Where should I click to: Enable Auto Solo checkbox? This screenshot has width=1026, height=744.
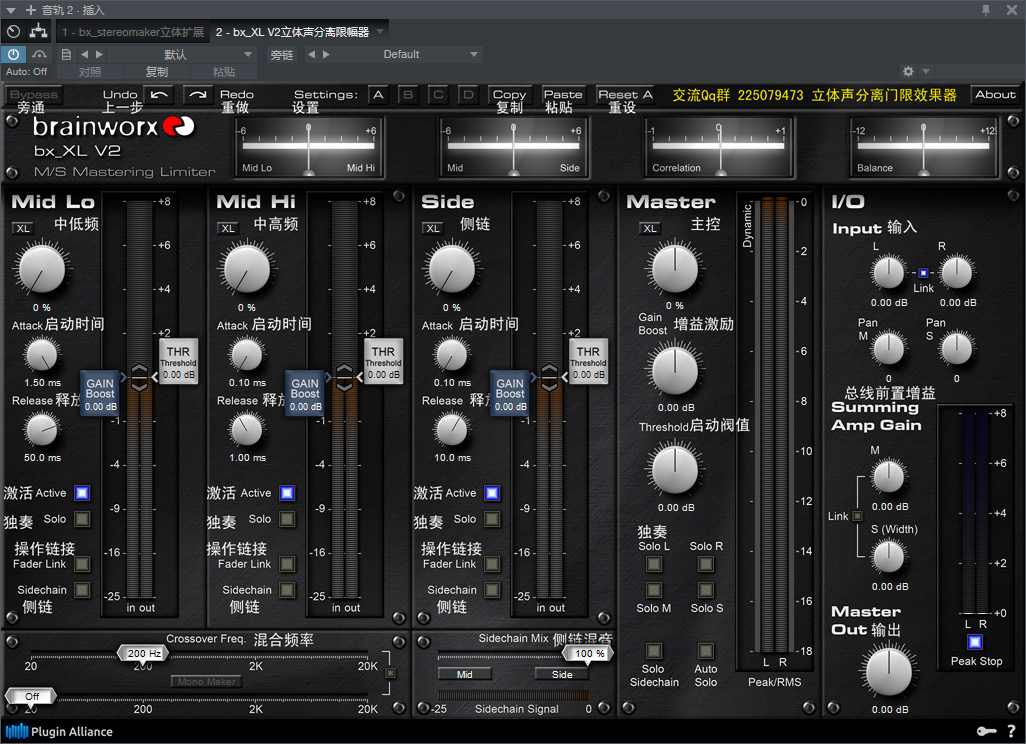(705, 650)
